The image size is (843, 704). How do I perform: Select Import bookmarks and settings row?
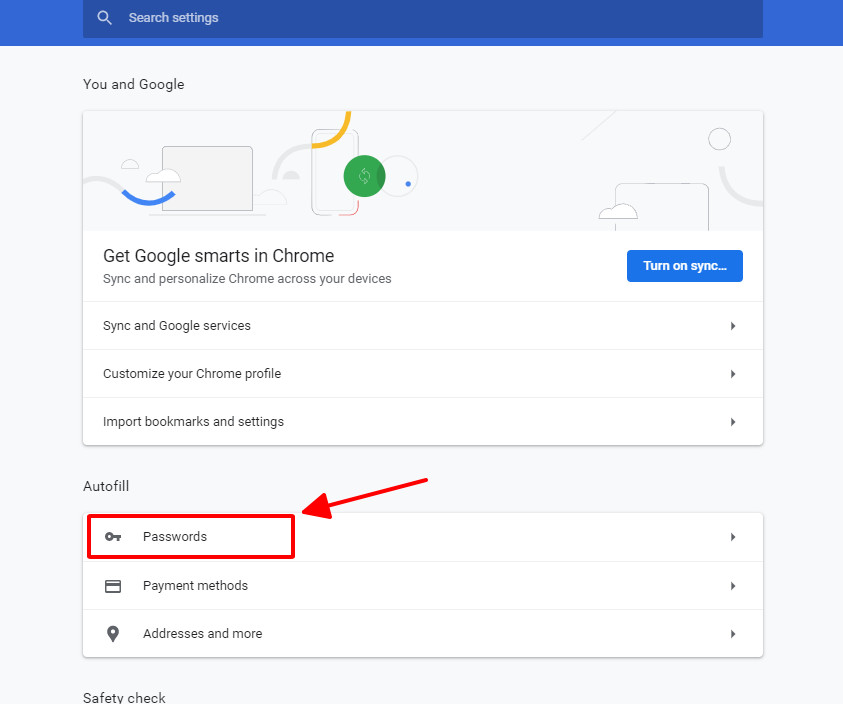coord(423,422)
